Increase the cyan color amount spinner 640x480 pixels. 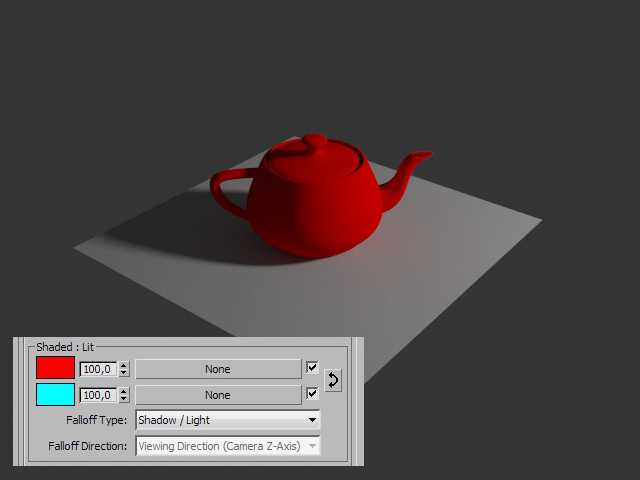pyautogui.click(x=124, y=391)
